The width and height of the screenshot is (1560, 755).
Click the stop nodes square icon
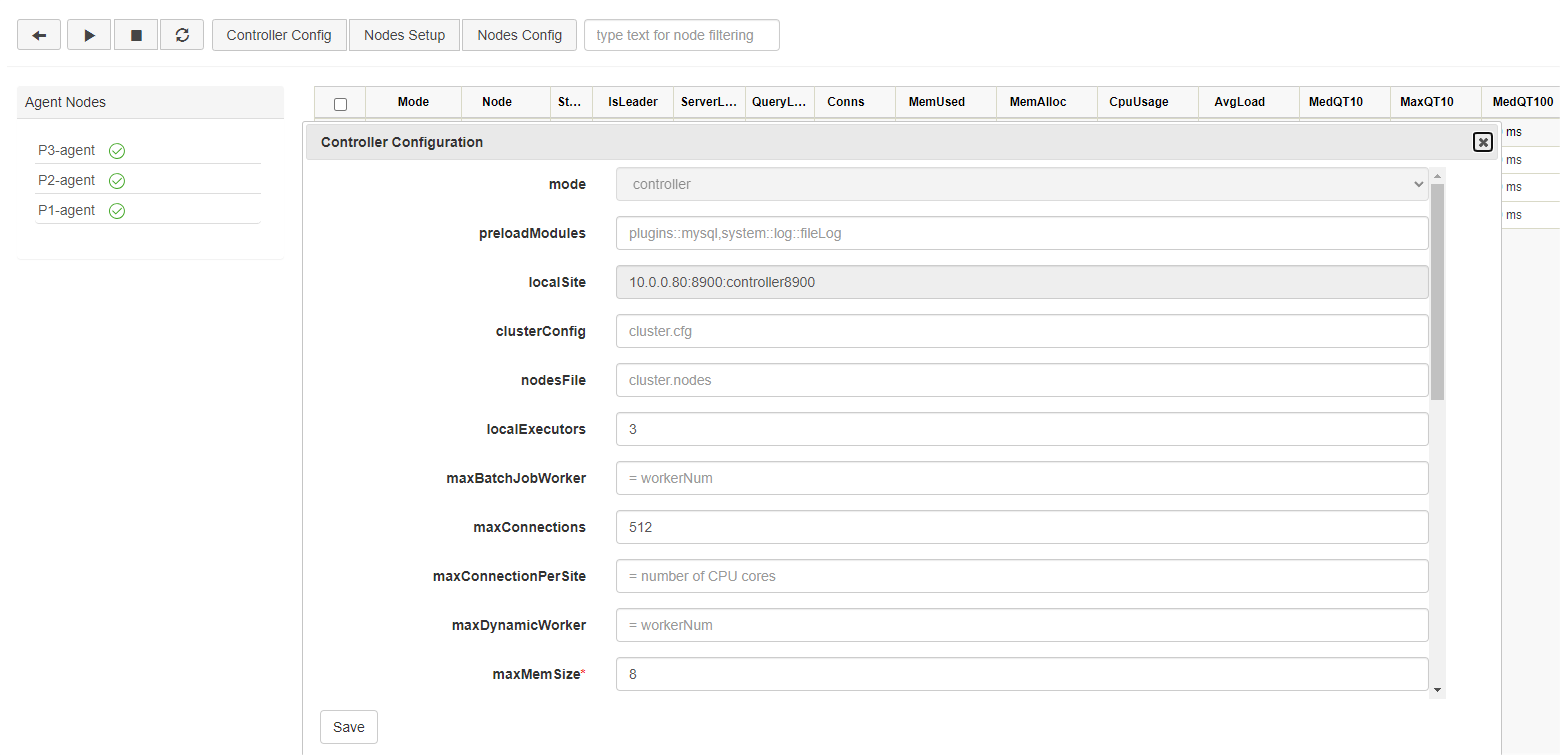(136, 35)
